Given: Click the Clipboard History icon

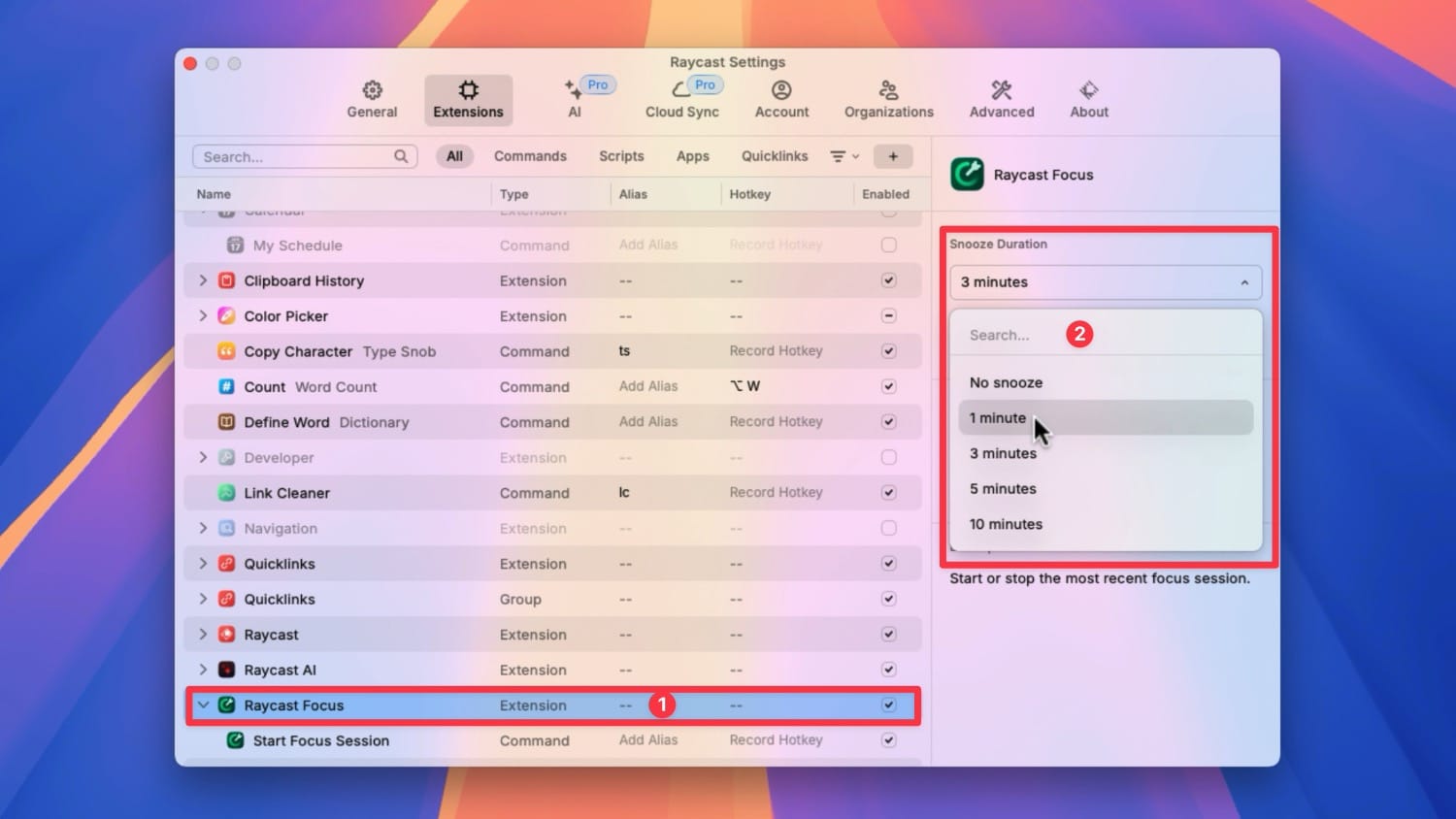Looking at the screenshot, I should tap(226, 280).
